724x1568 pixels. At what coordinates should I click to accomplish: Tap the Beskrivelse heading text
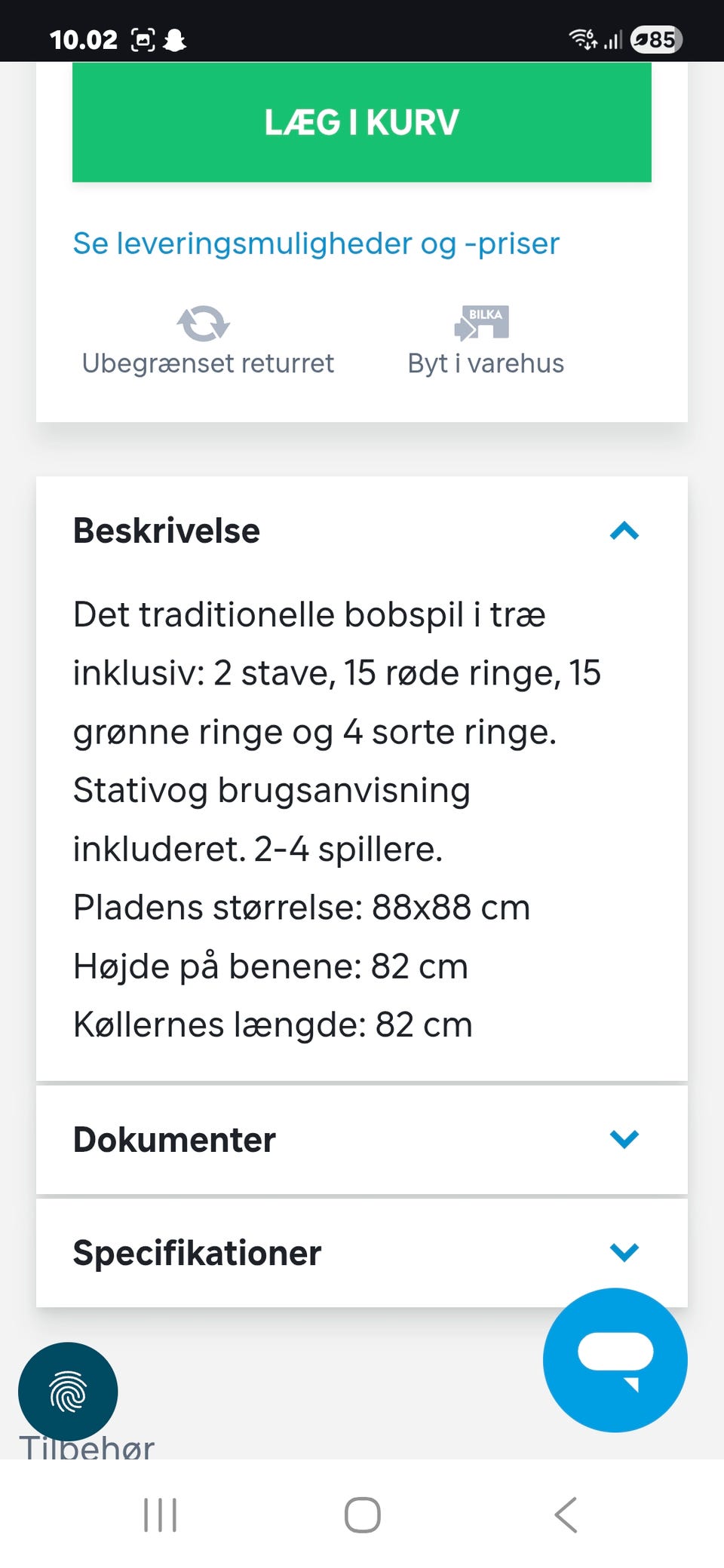point(166,531)
